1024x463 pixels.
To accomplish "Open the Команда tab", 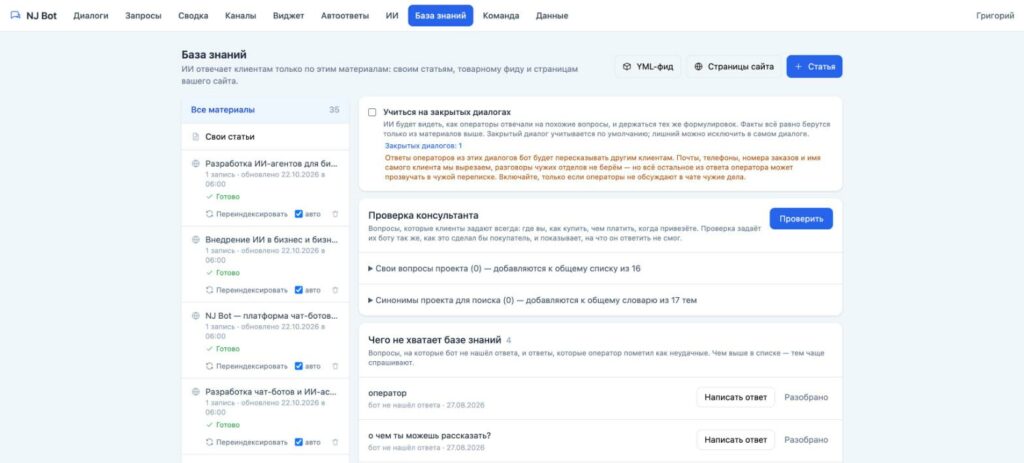I will coord(501,16).
